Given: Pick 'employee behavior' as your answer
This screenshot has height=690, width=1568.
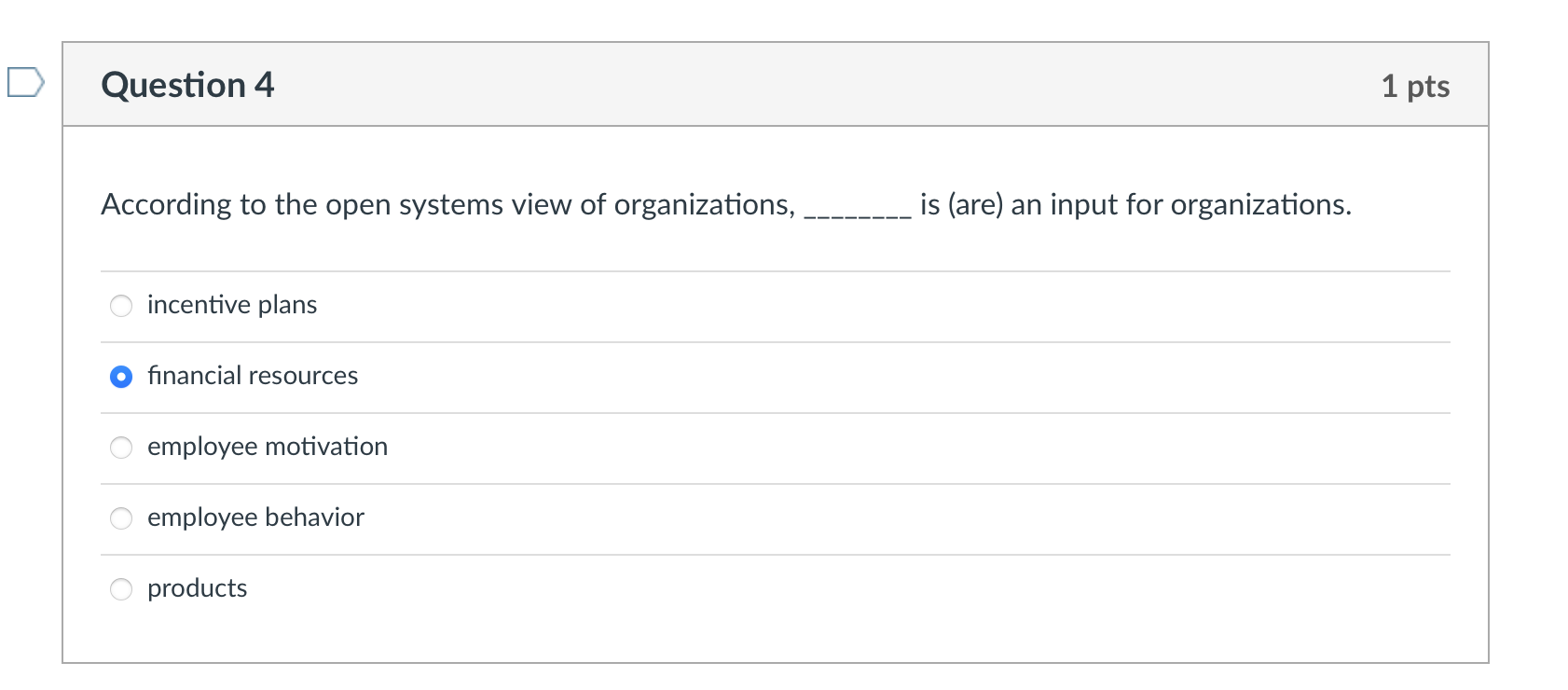Looking at the screenshot, I should pos(121,518).
